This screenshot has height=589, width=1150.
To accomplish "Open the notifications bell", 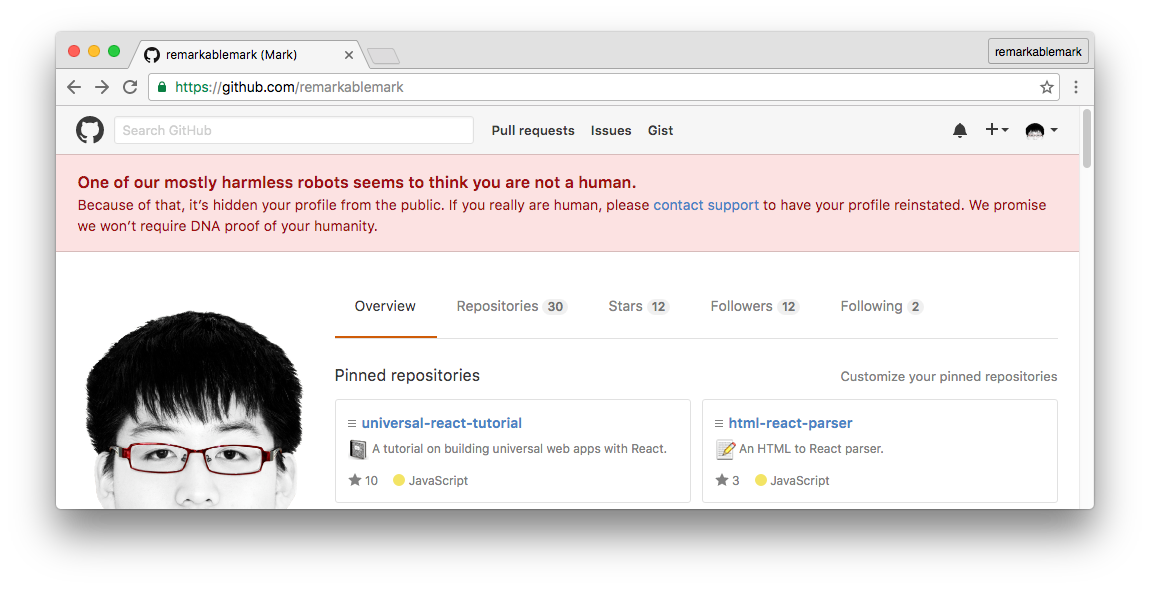I will click(x=959, y=130).
